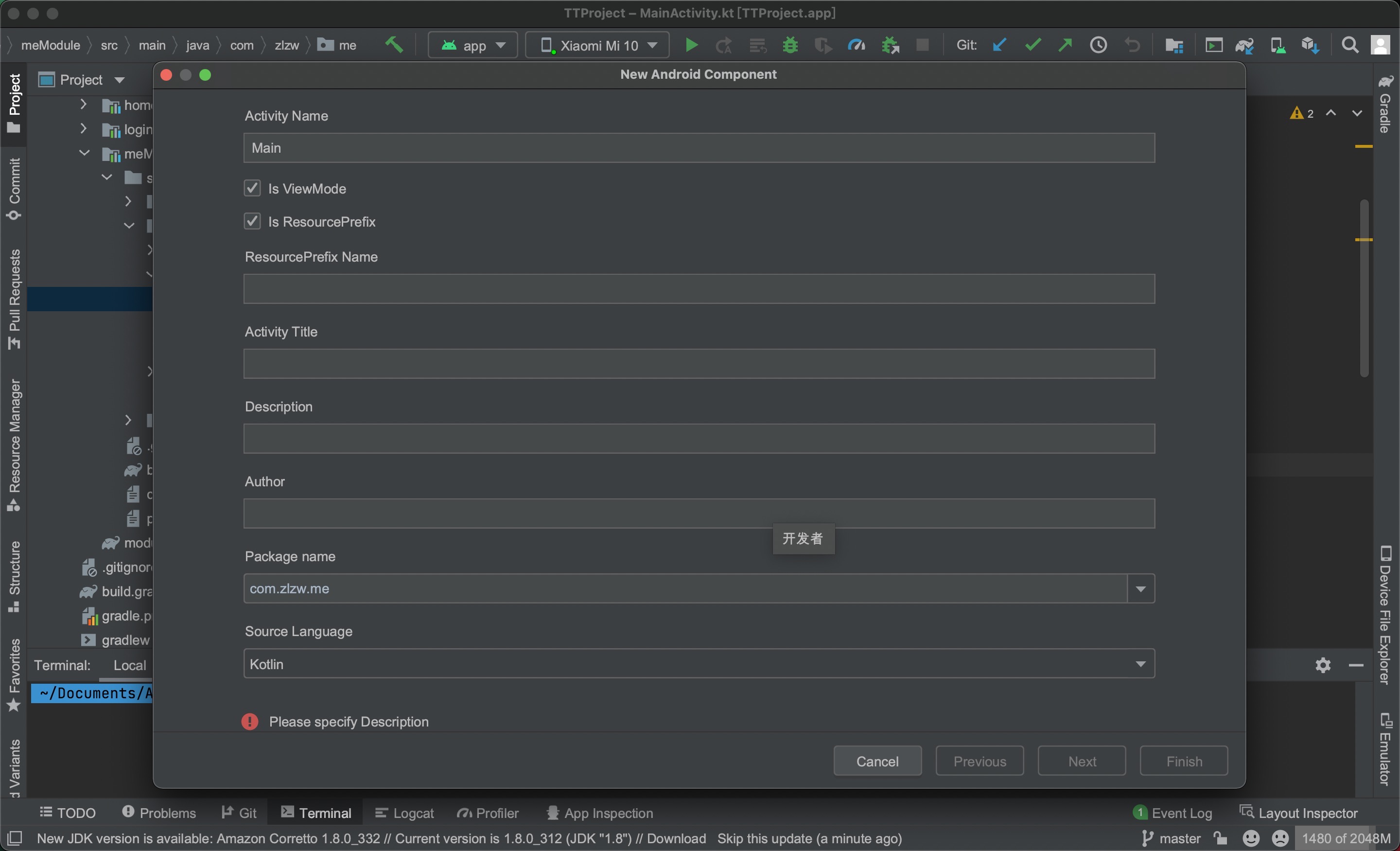
Task: Expand the Source Language dropdown
Action: tap(1140, 663)
